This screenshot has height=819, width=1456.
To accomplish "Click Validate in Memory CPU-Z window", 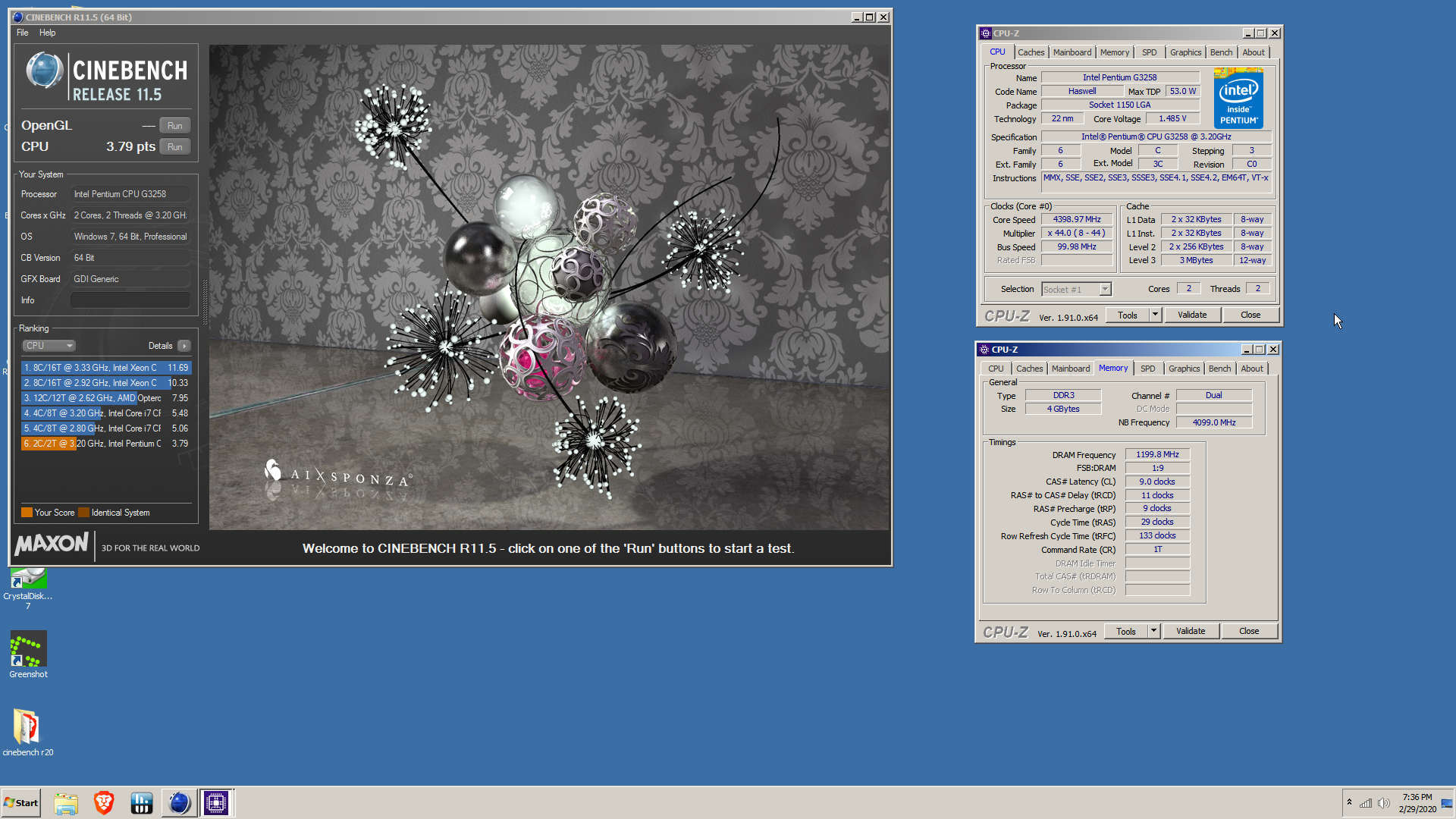I will tap(1191, 632).
